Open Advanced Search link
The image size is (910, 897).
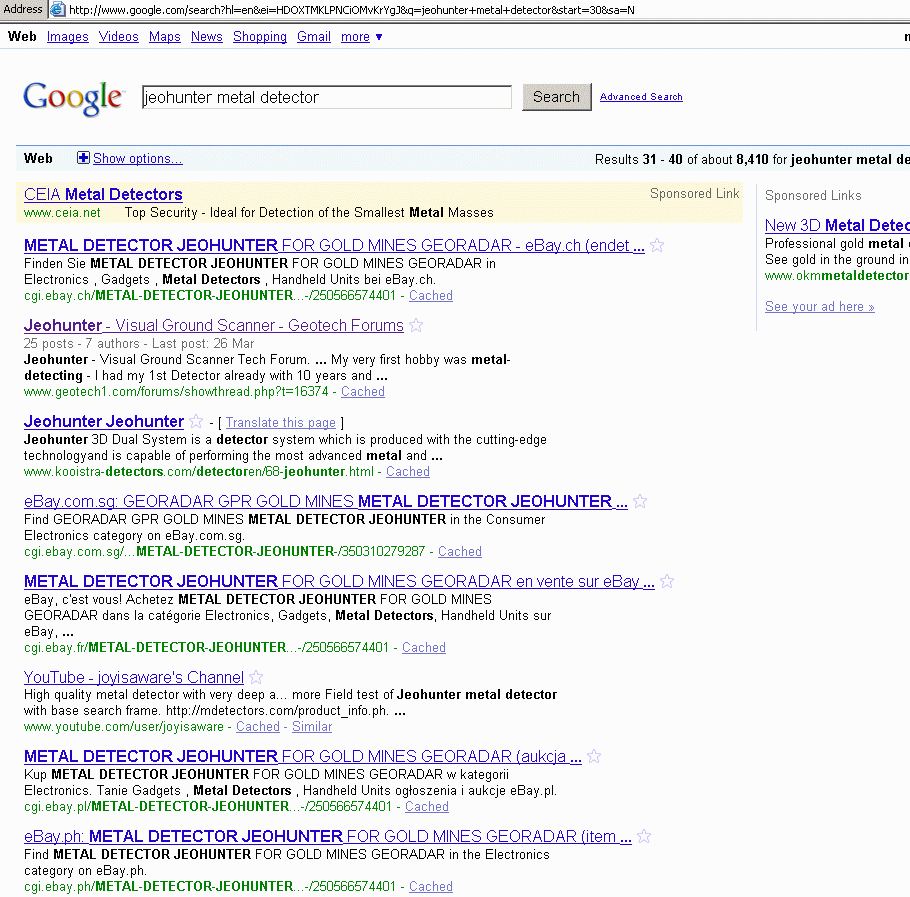(x=641, y=97)
